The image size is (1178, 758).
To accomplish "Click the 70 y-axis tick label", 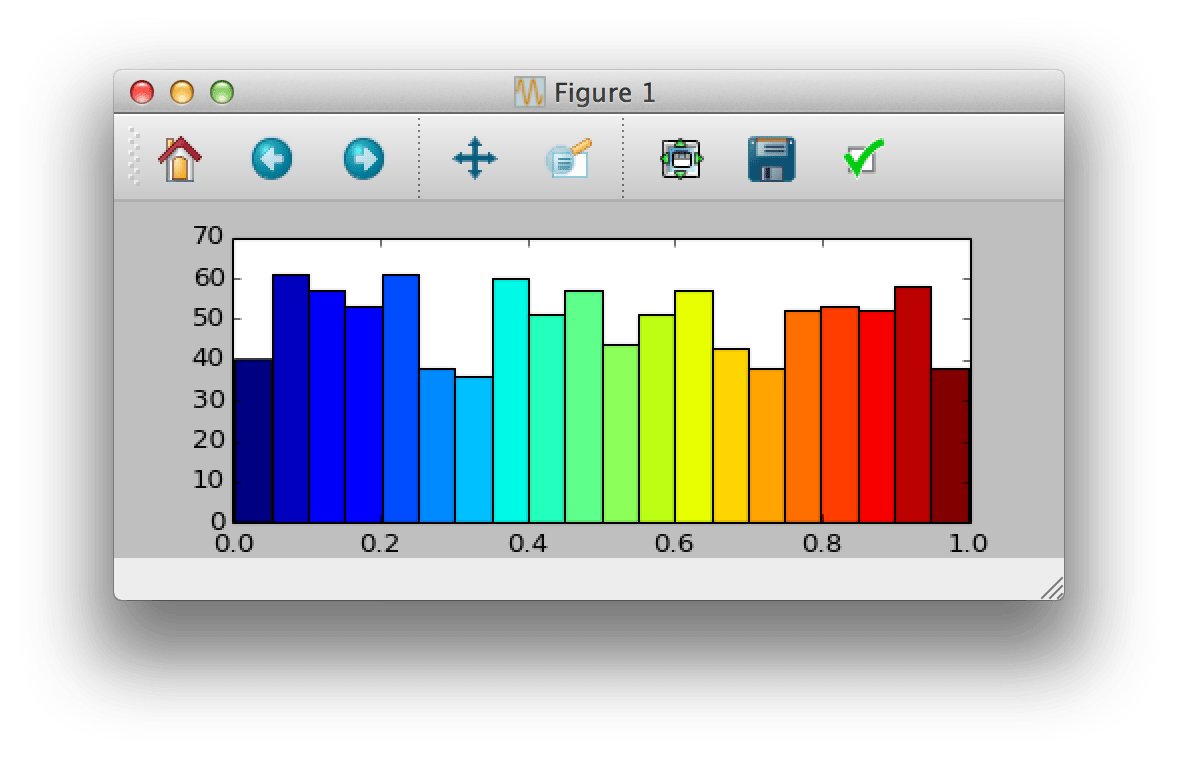I will click(206, 236).
